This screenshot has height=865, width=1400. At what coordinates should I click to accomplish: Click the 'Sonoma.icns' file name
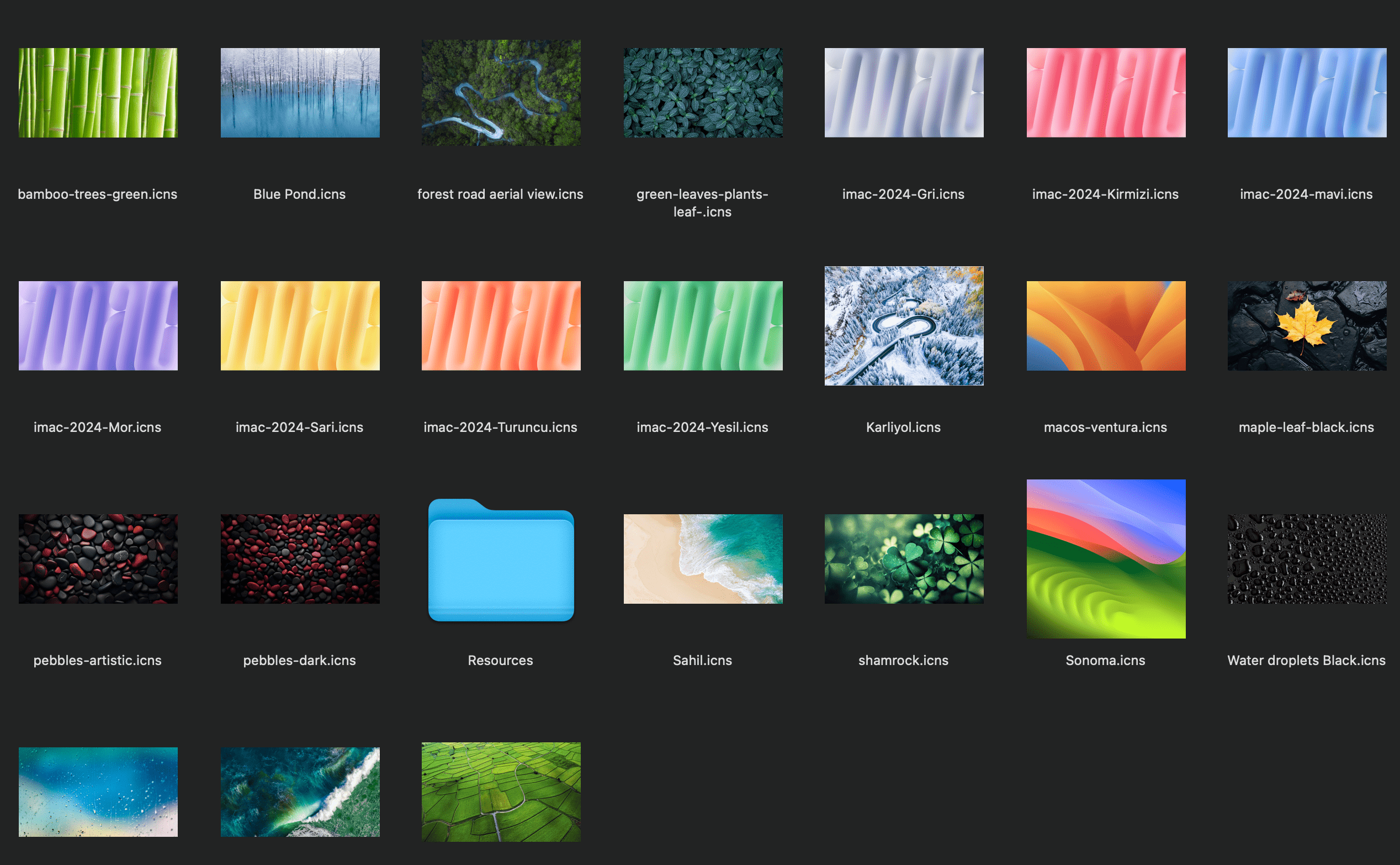[x=1105, y=660]
